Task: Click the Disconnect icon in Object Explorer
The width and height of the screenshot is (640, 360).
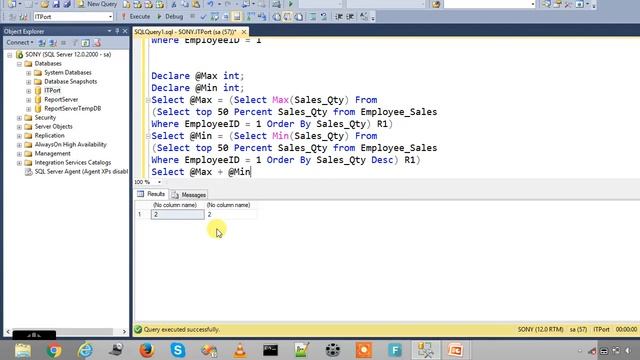Action: [x=53, y=42]
